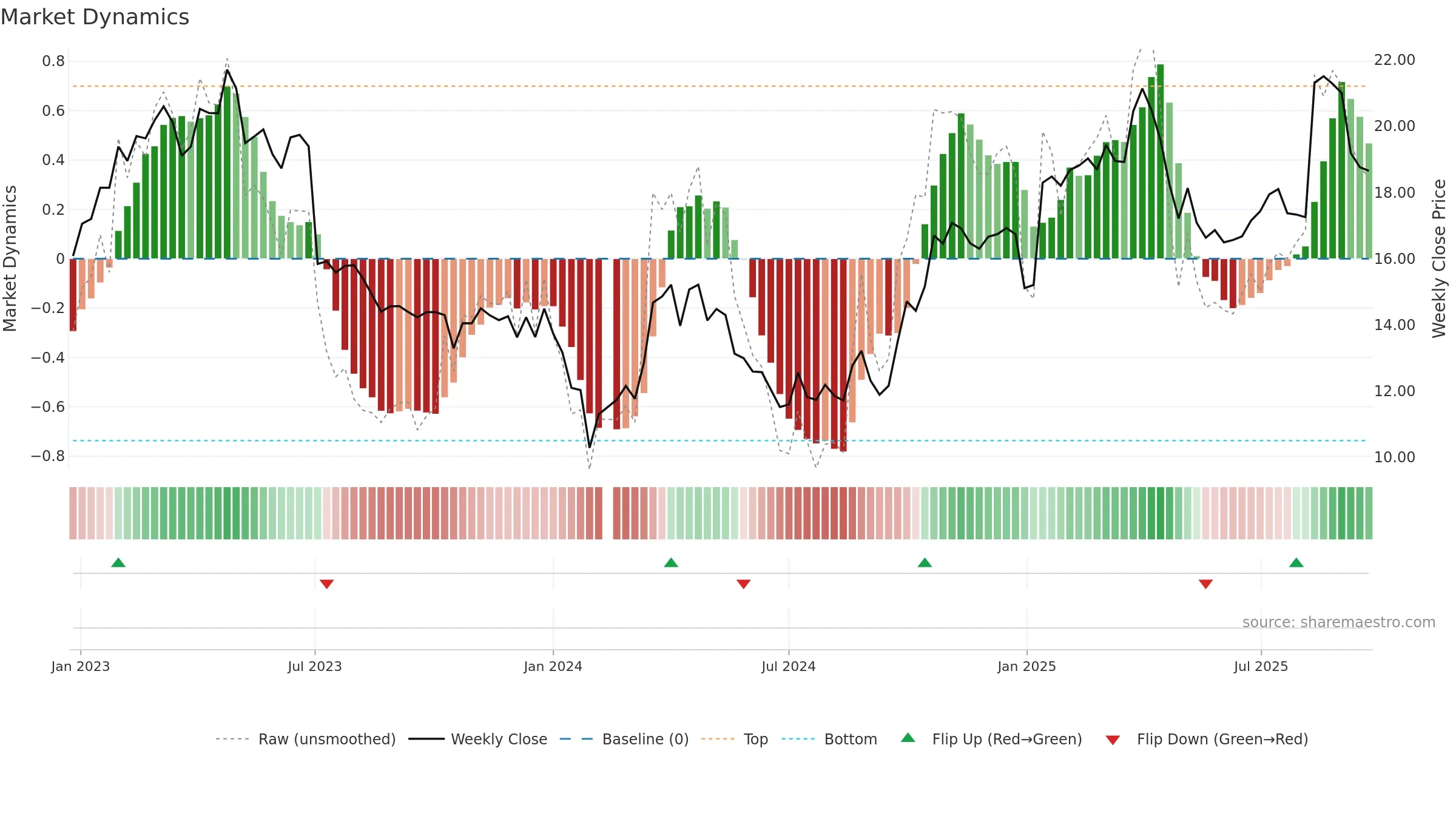This screenshot has height=819, width=1456.
Task: Click the red flip-down triangle before Jul 2024
Action: pos(744,584)
